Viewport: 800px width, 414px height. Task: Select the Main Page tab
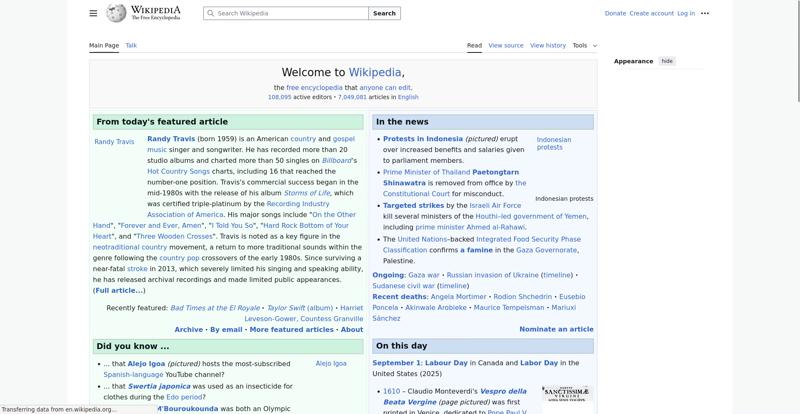104,45
